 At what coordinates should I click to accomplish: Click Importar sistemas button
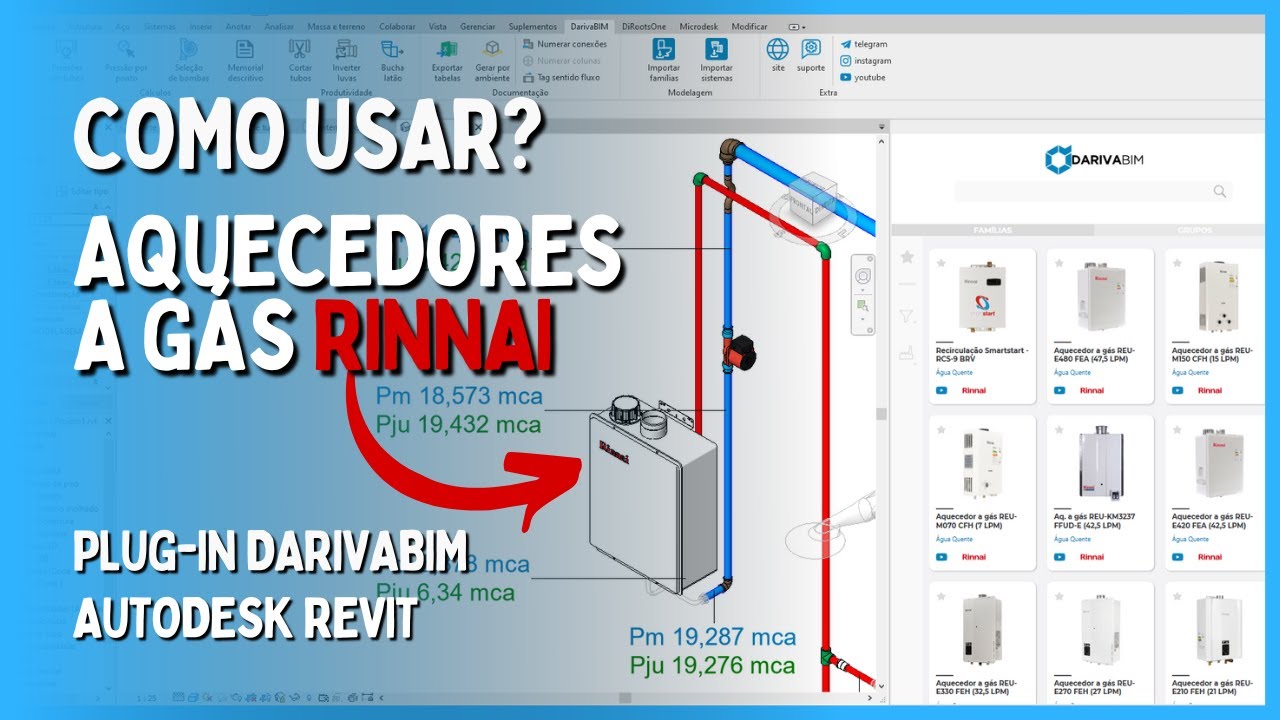pos(716,59)
